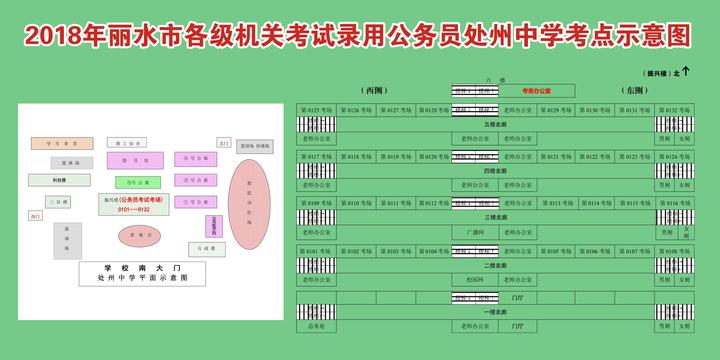Select the 第0113考场 room cell
Viewport: 720px width, 360px height.
point(556,203)
